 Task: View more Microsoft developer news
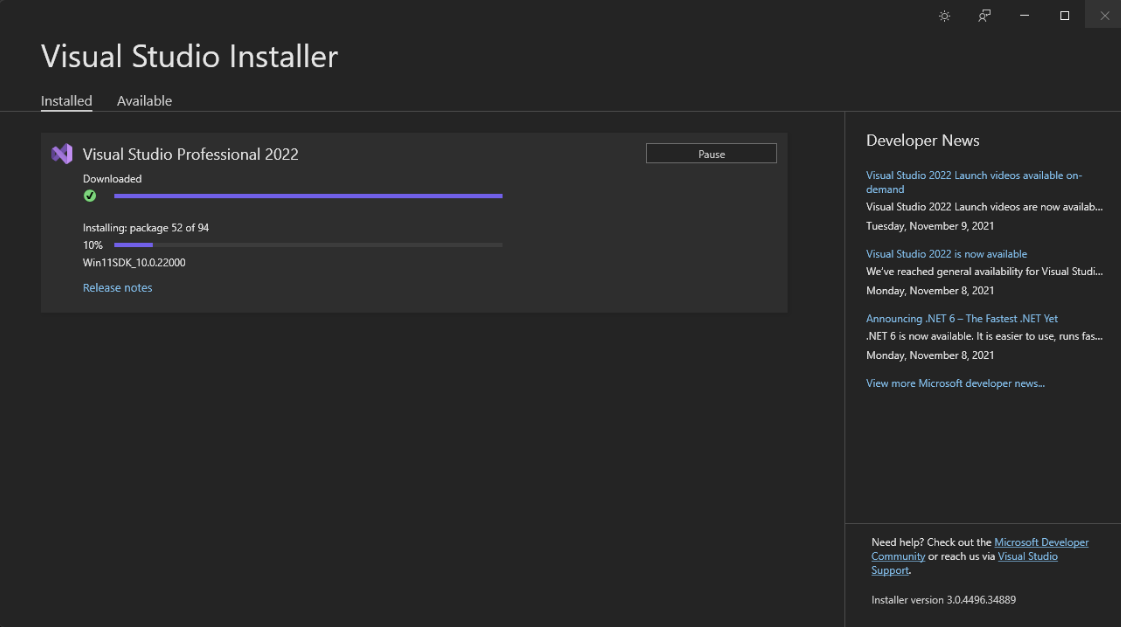tap(955, 383)
